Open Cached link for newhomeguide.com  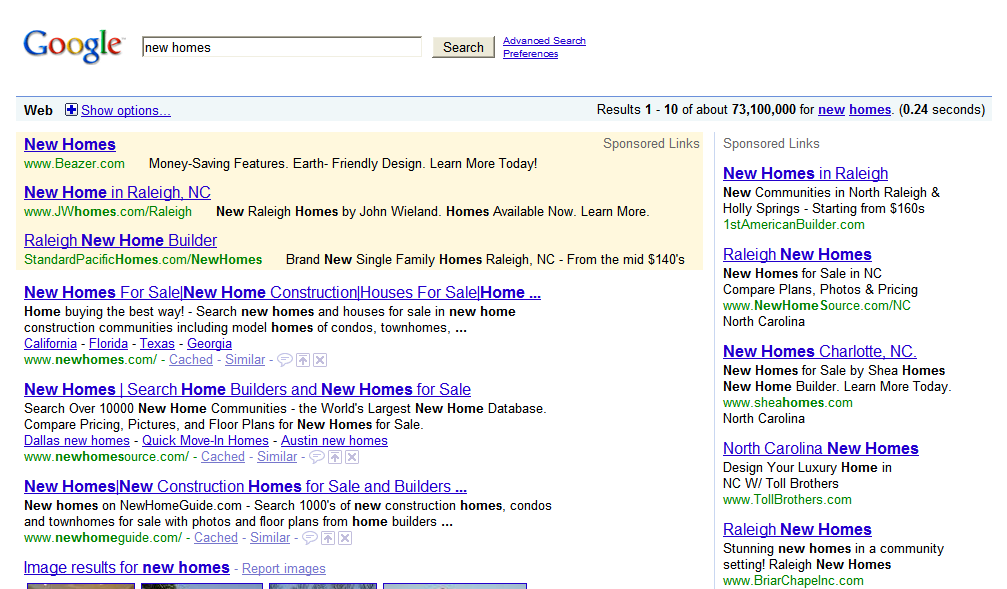(216, 538)
